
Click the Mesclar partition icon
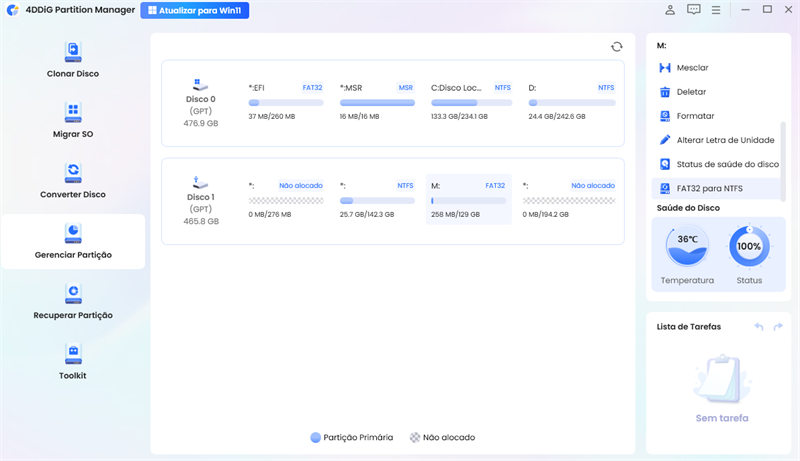pyautogui.click(x=665, y=68)
